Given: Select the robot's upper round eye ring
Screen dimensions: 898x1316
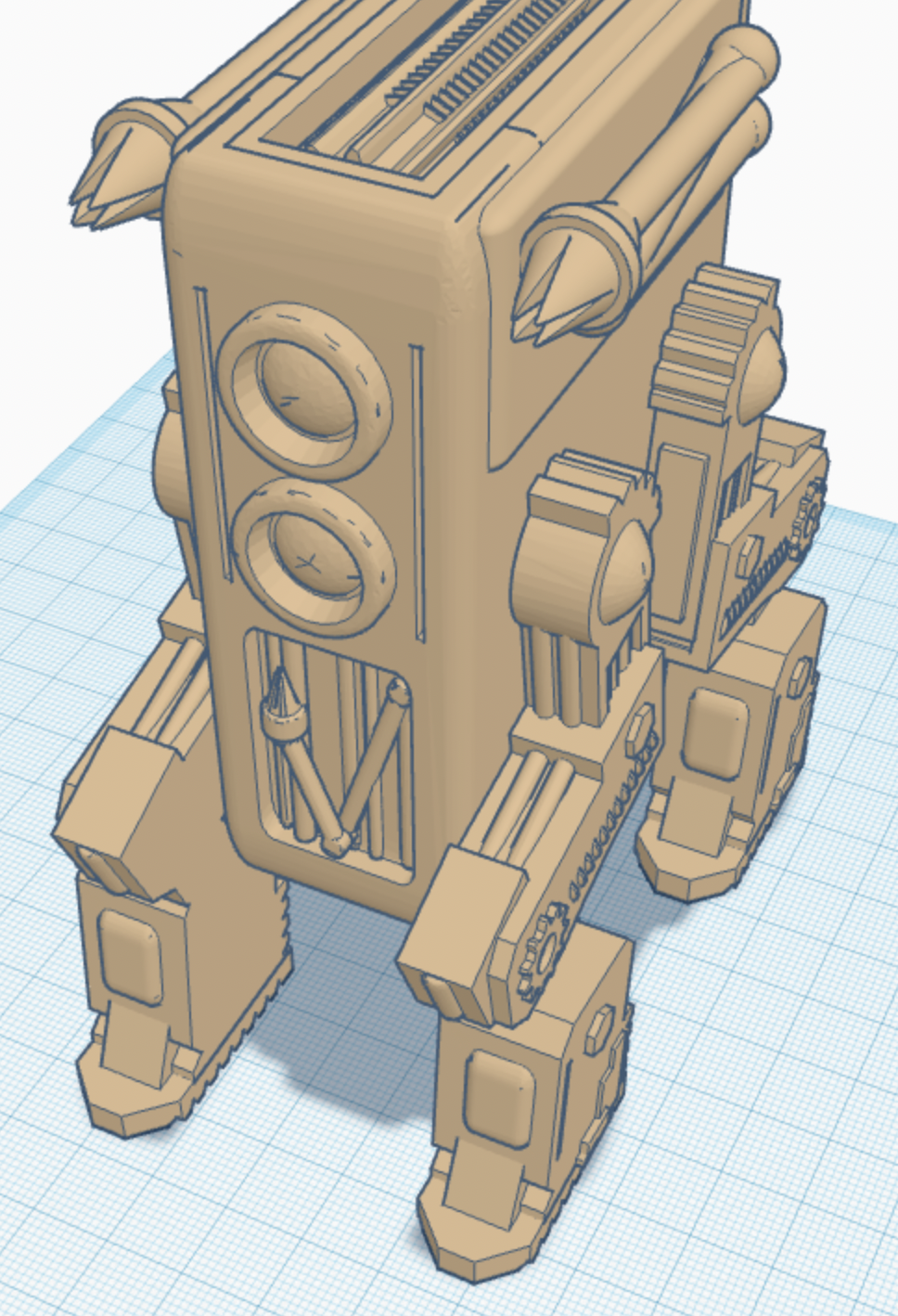Looking at the screenshot, I should click(304, 391).
